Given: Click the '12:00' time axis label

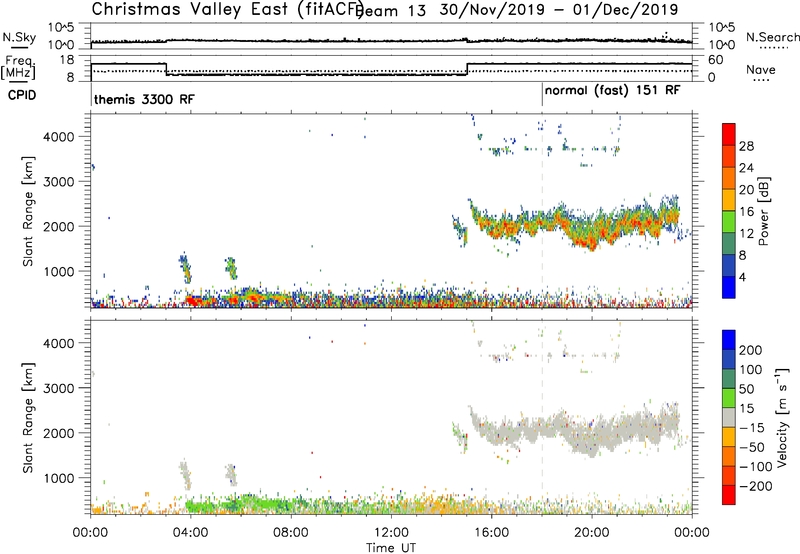Looking at the screenshot, I should (x=391, y=533).
